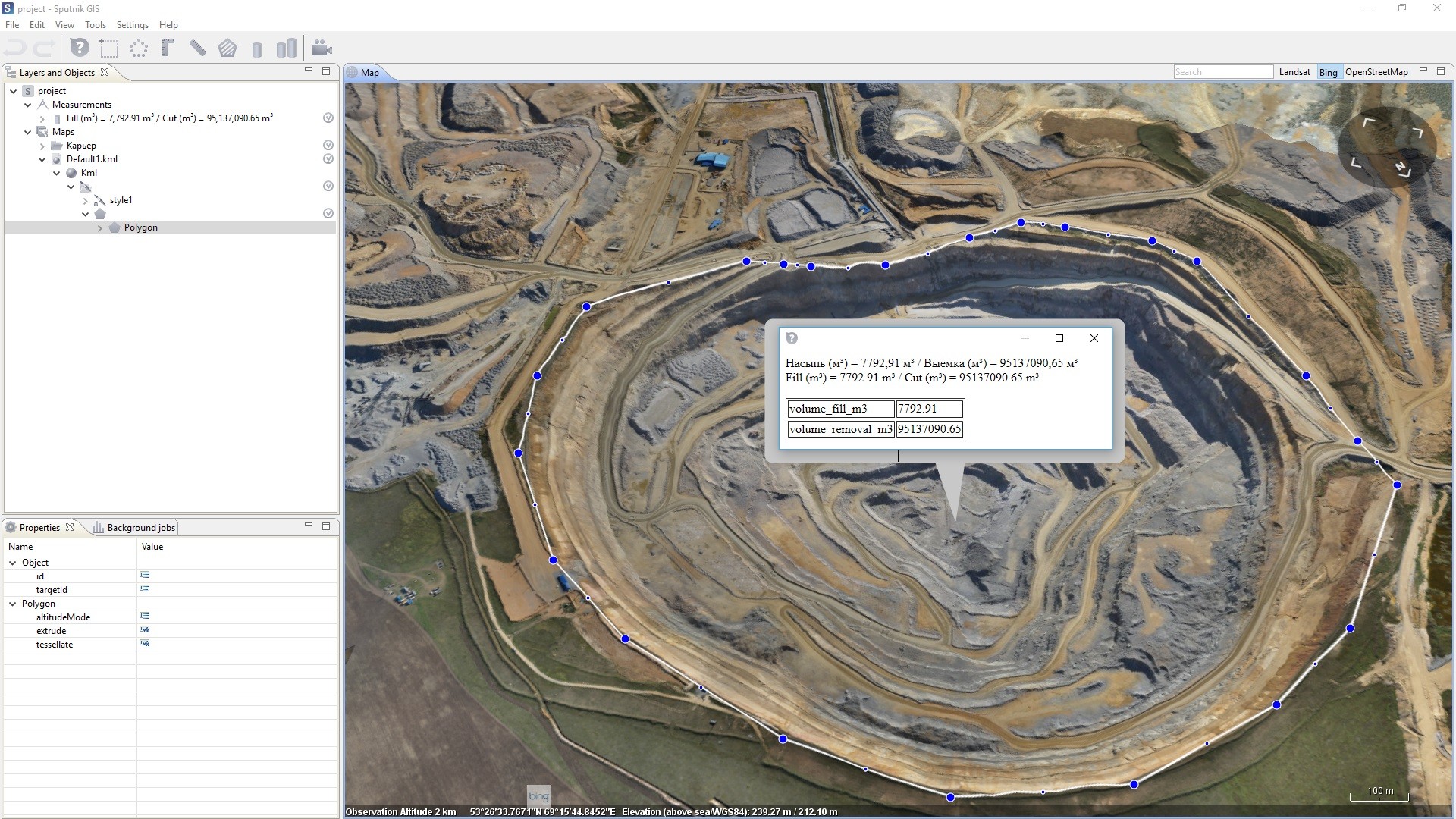Image resolution: width=1456 pixels, height=819 pixels.
Task: Select the Polygon item in tree
Action: 140,227
